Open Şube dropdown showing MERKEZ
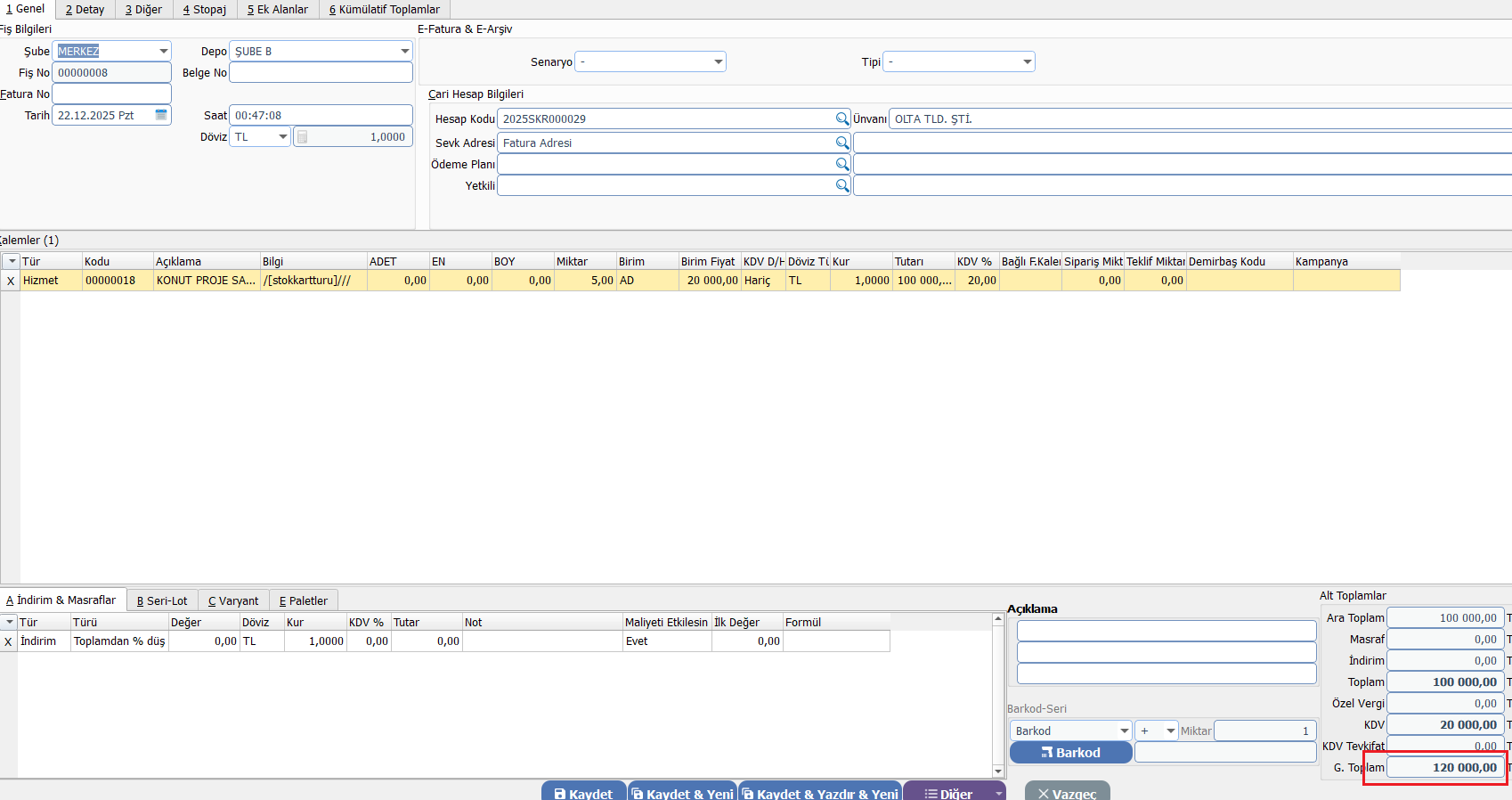Image resolution: width=1512 pixels, height=800 pixels. (163, 52)
